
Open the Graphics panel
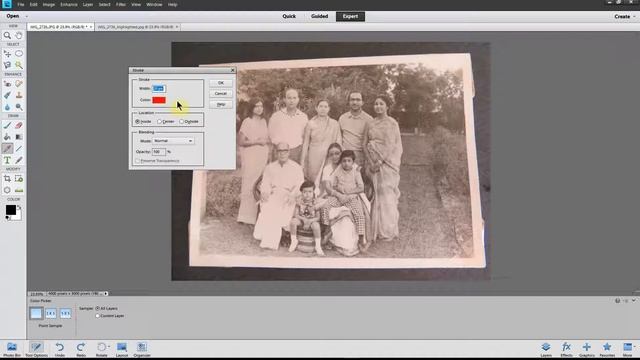pyautogui.click(x=587, y=349)
